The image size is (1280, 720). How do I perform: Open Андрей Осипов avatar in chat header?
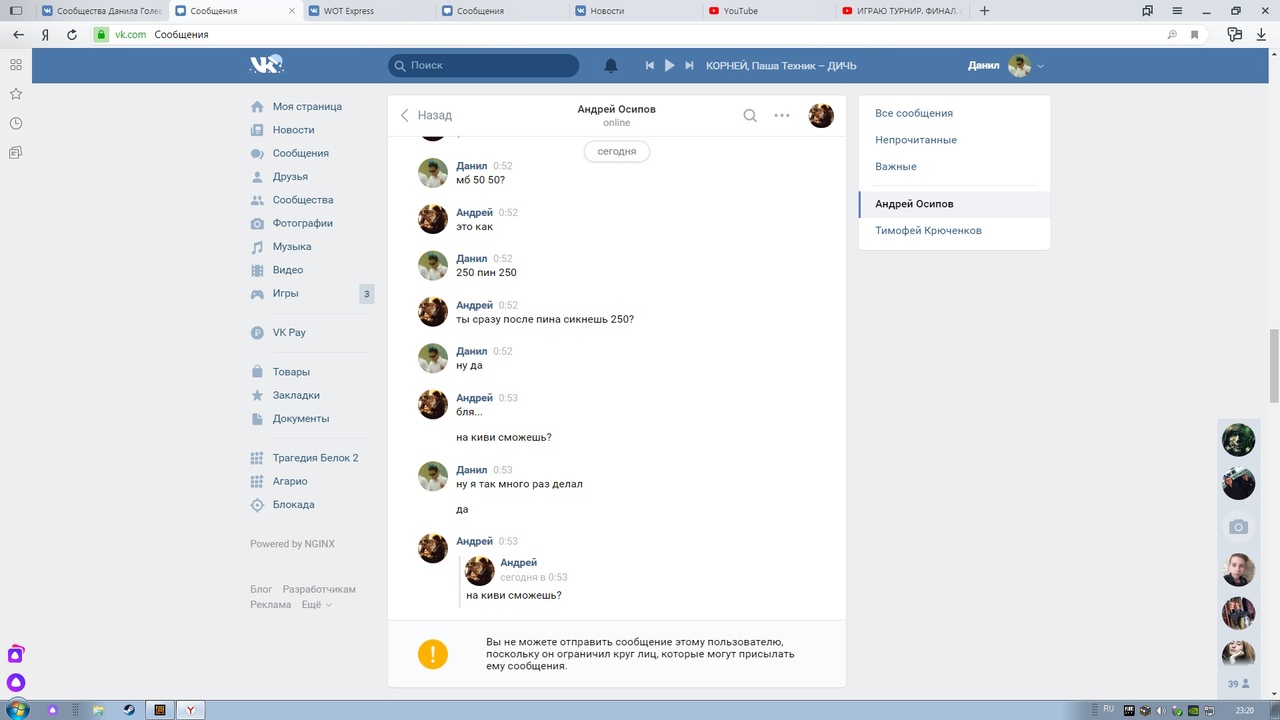click(821, 115)
